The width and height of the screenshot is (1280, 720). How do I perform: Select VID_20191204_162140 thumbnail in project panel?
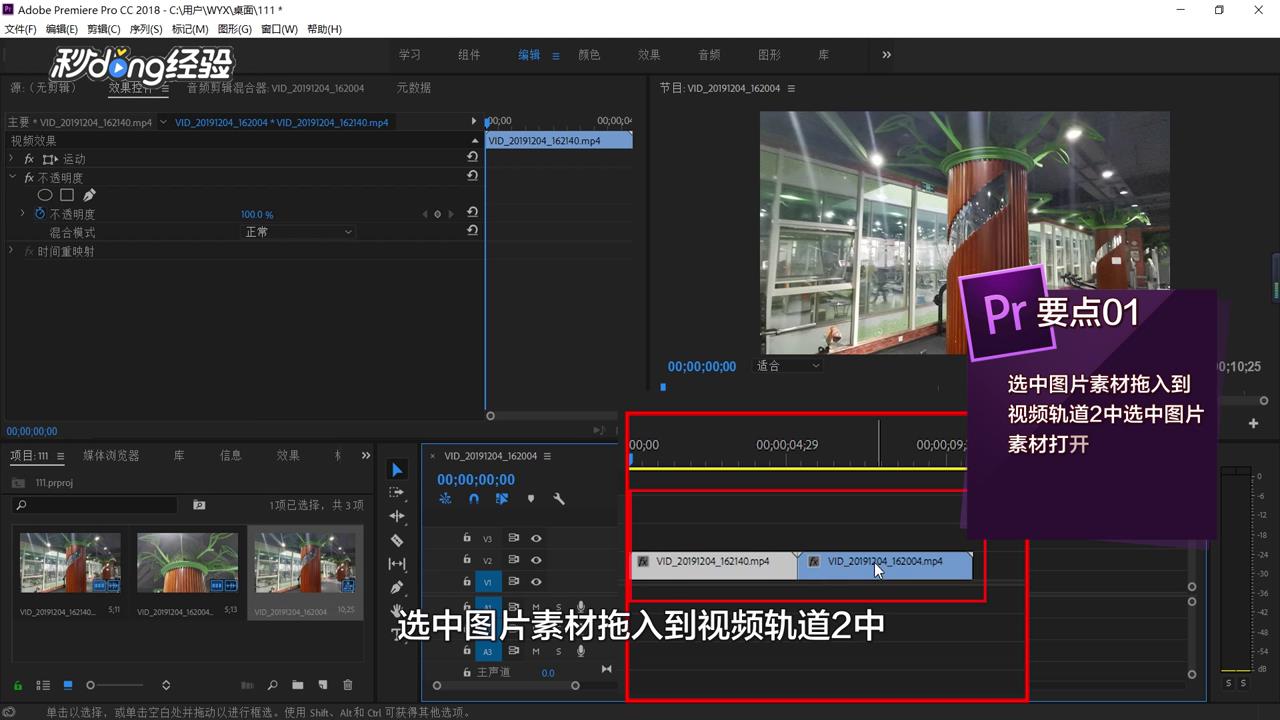pos(70,562)
